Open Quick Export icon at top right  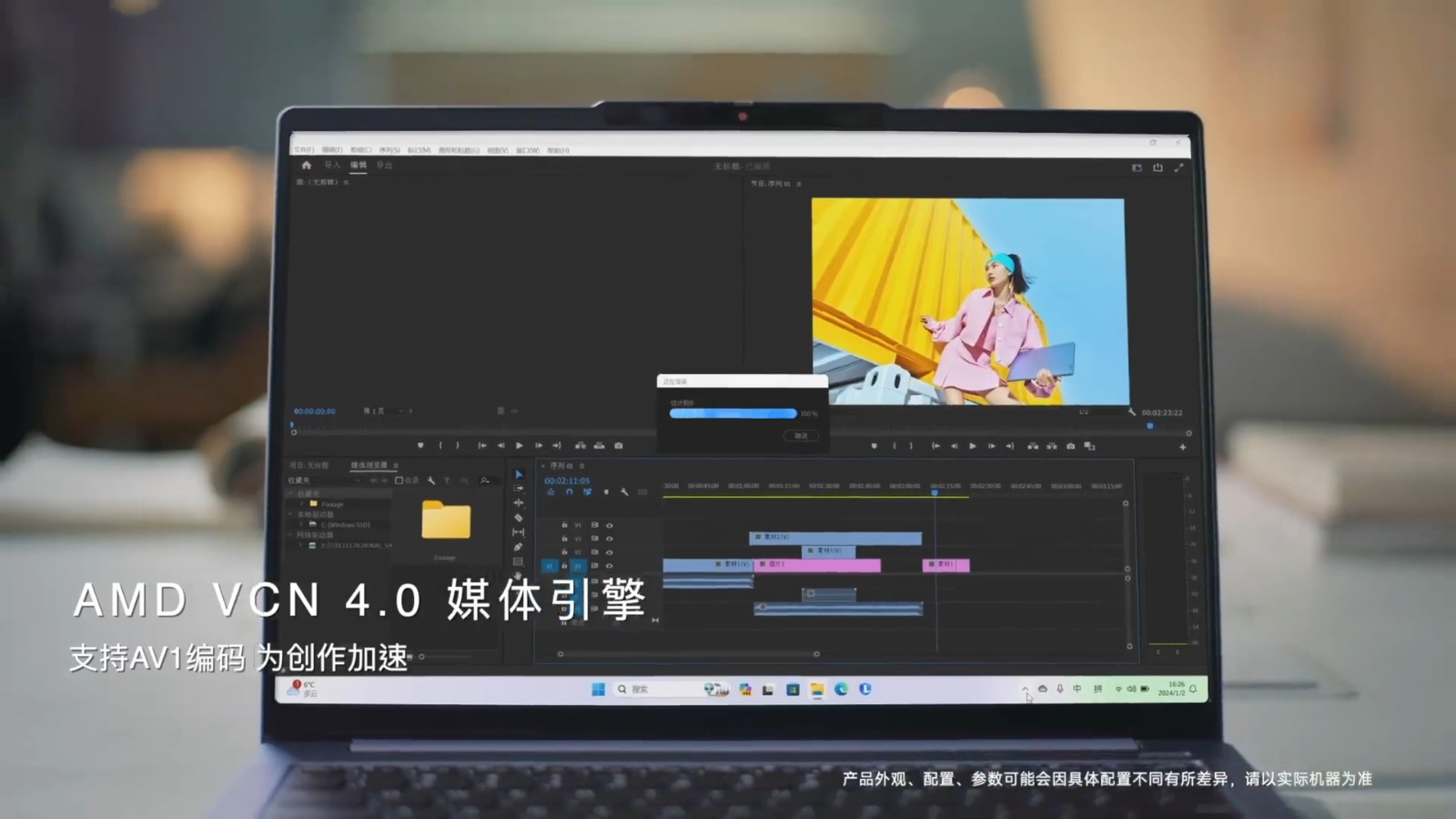[x=1158, y=167]
